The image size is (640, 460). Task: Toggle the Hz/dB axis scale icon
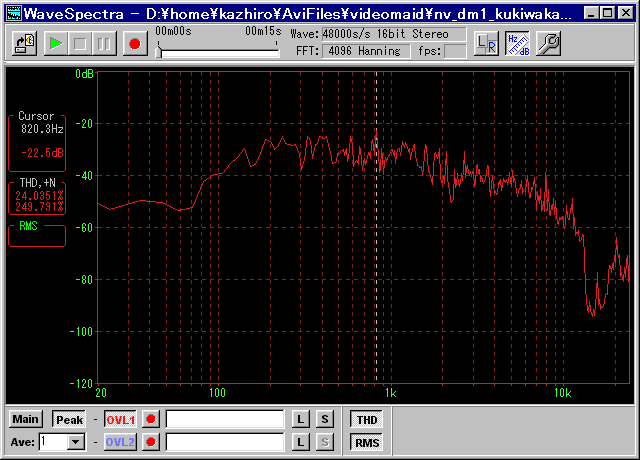click(517, 42)
